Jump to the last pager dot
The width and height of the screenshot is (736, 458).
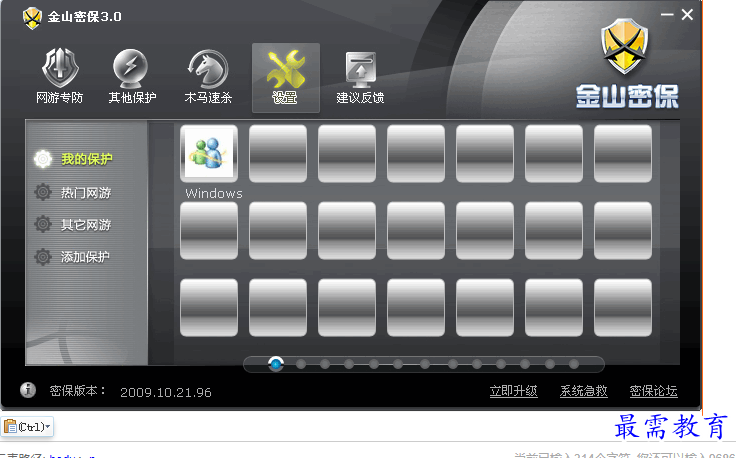[x=574, y=364]
